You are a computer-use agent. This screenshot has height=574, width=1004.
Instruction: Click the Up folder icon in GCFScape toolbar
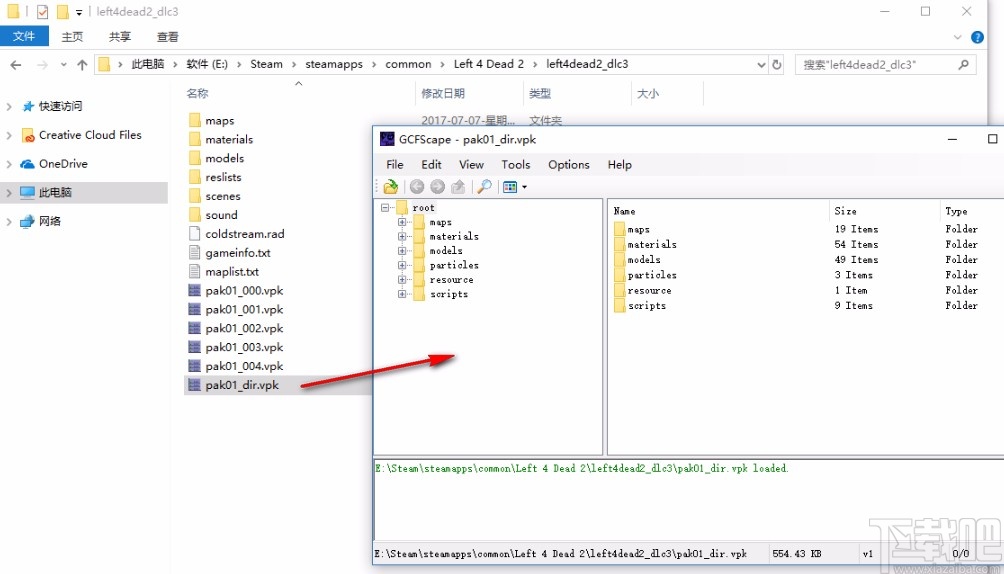coord(458,186)
